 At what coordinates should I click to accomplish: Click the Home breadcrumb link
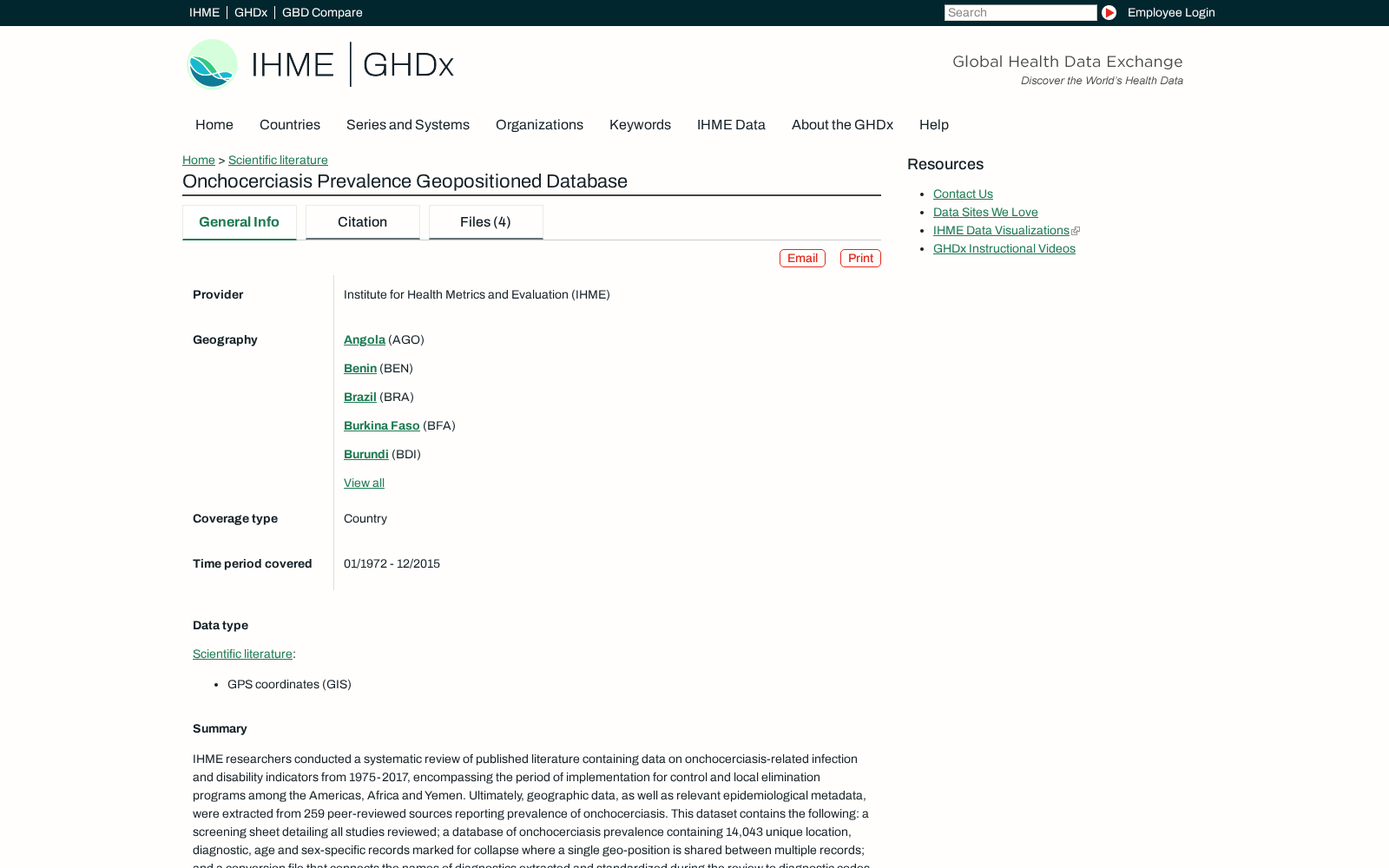[199, 160]
